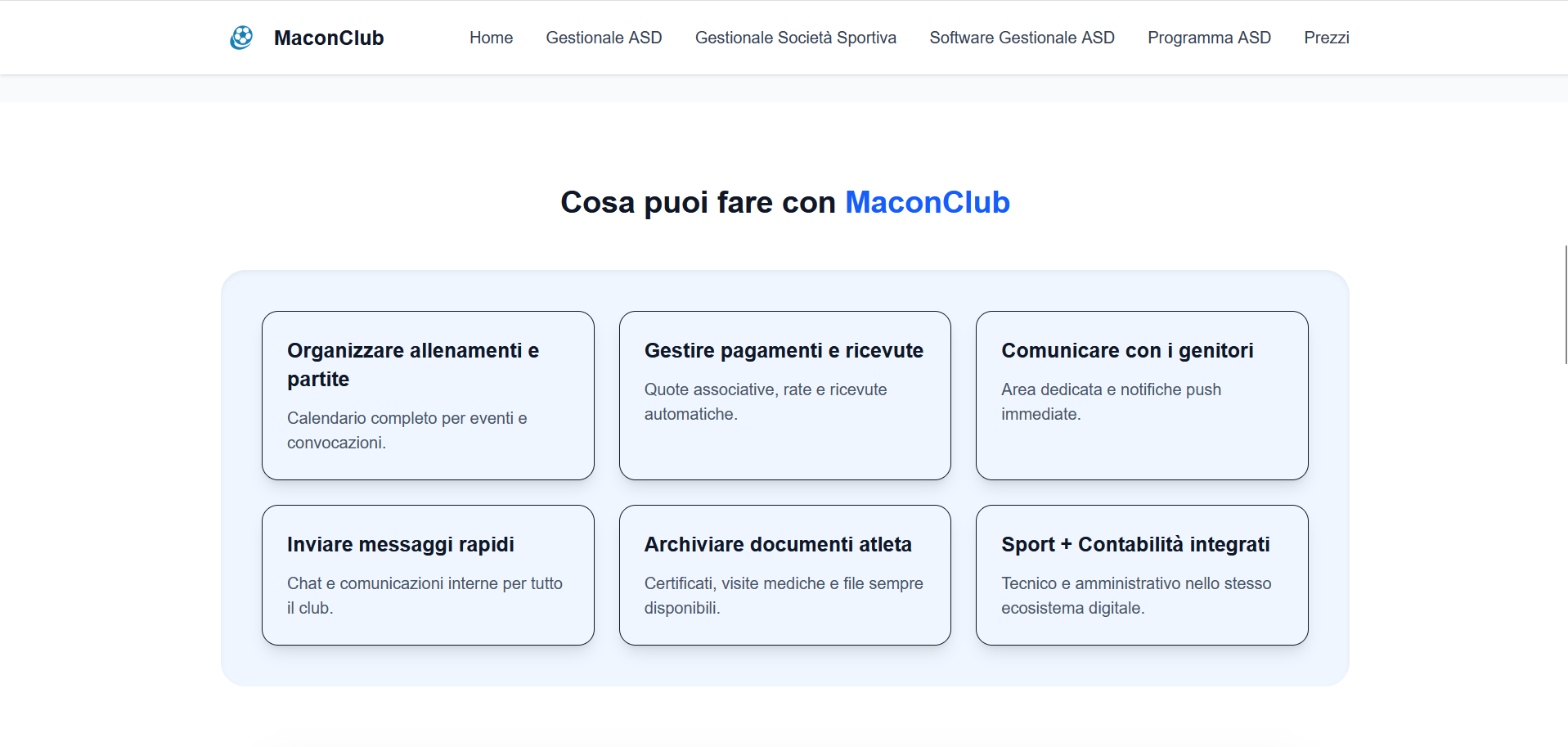Viewport: 1568px width, 747px height.
Task: Select the Inviare messaggi rapidi card
Action: (428, 574)
